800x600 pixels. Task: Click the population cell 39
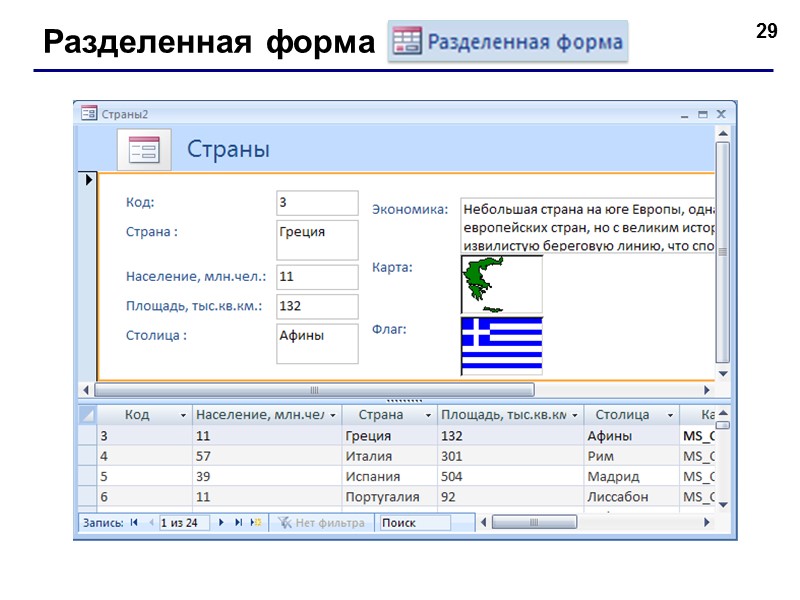click(267, 477)
